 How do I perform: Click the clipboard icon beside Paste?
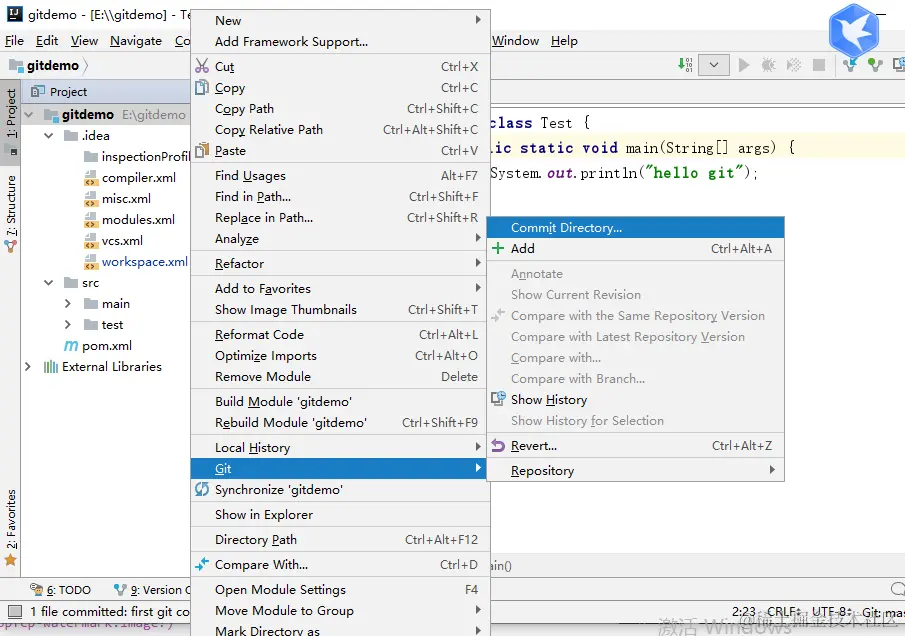pos(201,151)
